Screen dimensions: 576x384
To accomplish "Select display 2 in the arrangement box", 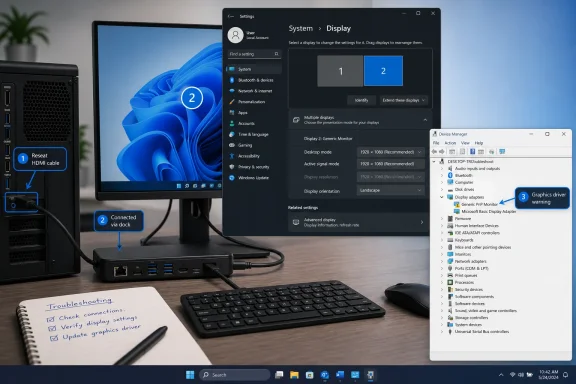I will click(383, 71).
